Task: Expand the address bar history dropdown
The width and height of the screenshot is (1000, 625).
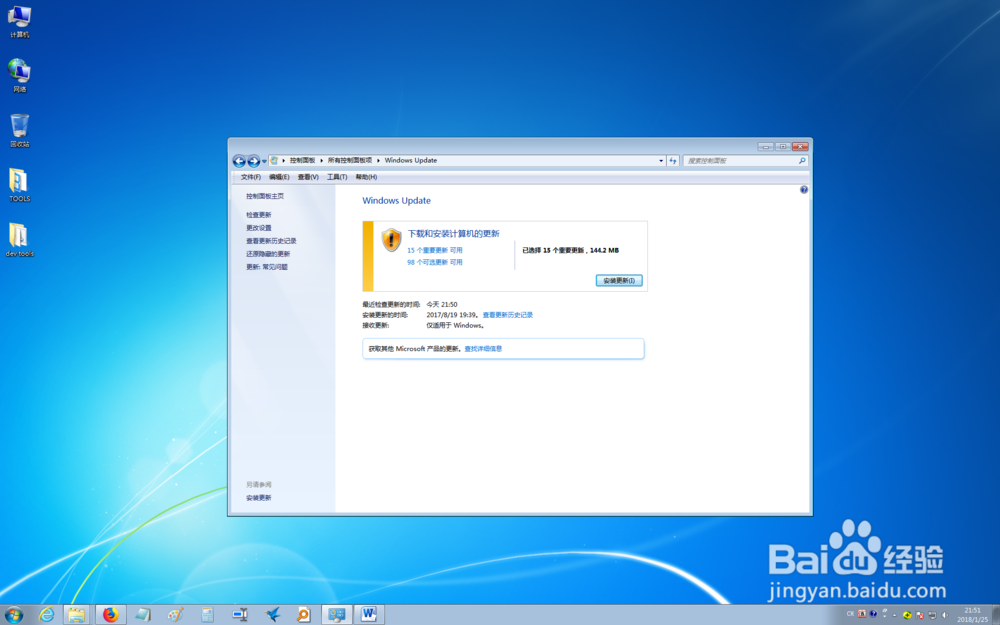Action: pos(661,161)
